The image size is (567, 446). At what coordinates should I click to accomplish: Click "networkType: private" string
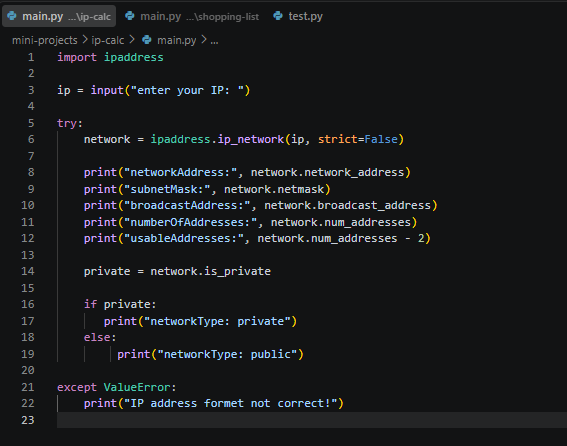pyautogui.click(x=217, y=321)
